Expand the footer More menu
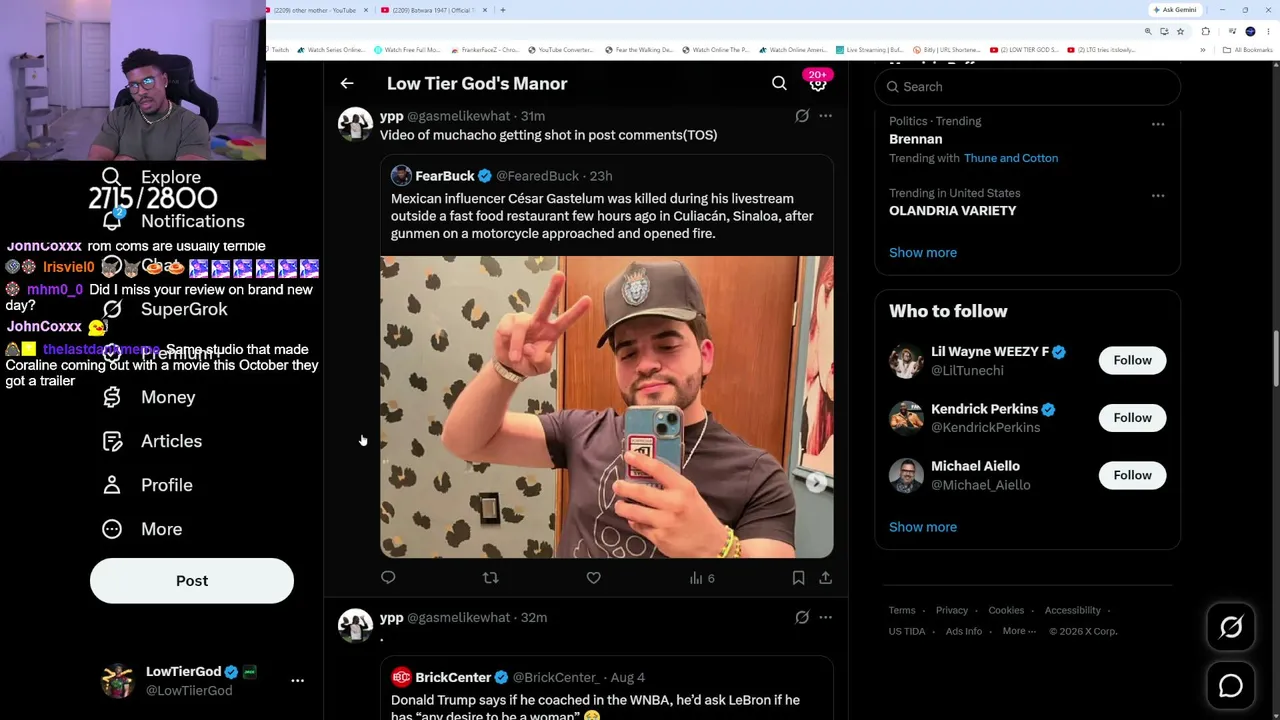The width and height of the screenshot is (1280, 720). 1018,631
